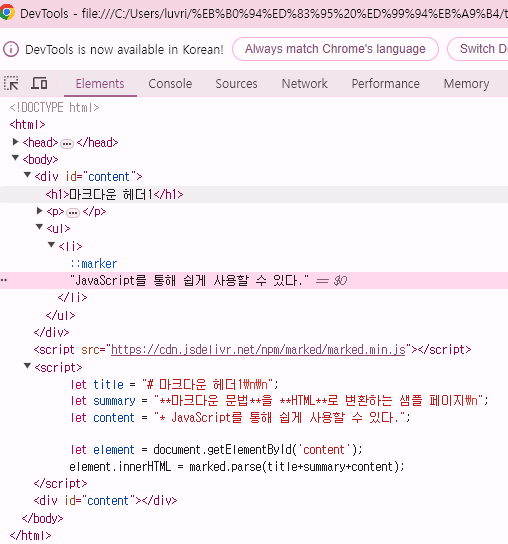Select the closing div tag after ul
Viewport: 508px width, 544px height.
[x=51, y=332]
